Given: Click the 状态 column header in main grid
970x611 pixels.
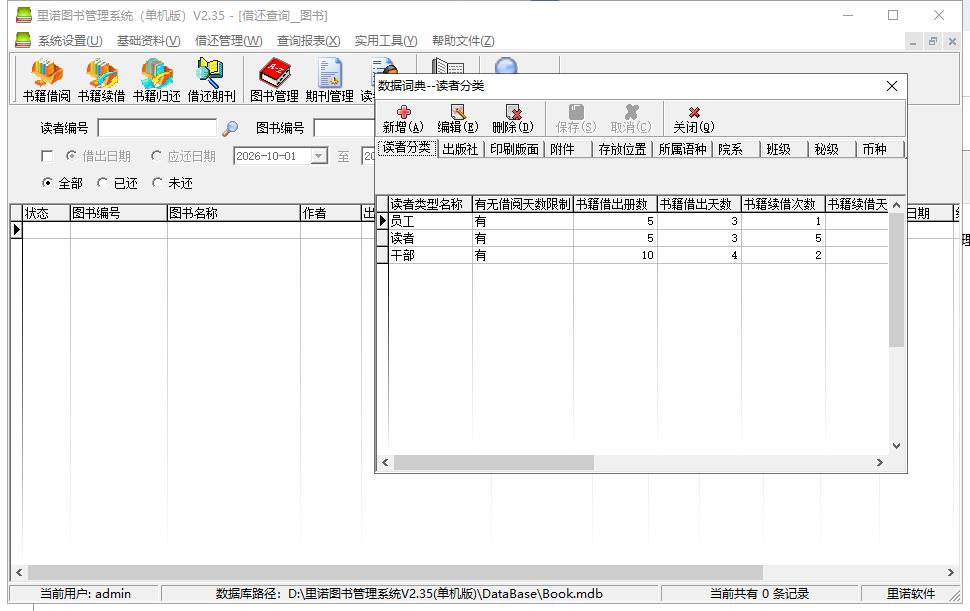Looking at the screenshot, I should (x=46, y=213).
